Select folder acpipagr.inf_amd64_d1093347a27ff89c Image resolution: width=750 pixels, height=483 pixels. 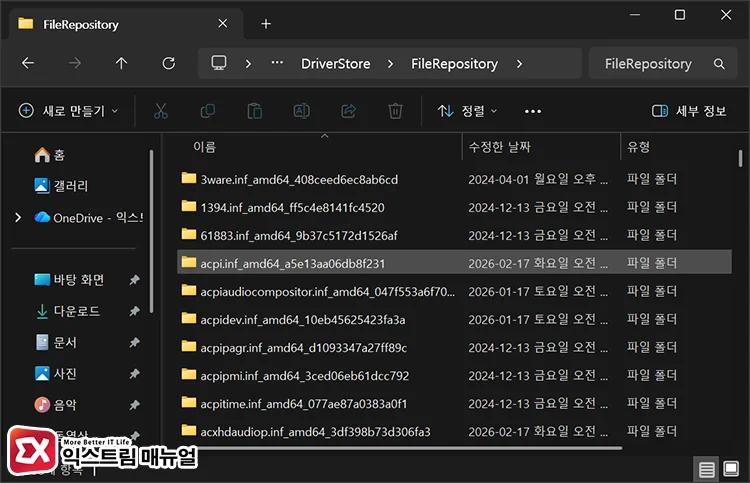454,348
